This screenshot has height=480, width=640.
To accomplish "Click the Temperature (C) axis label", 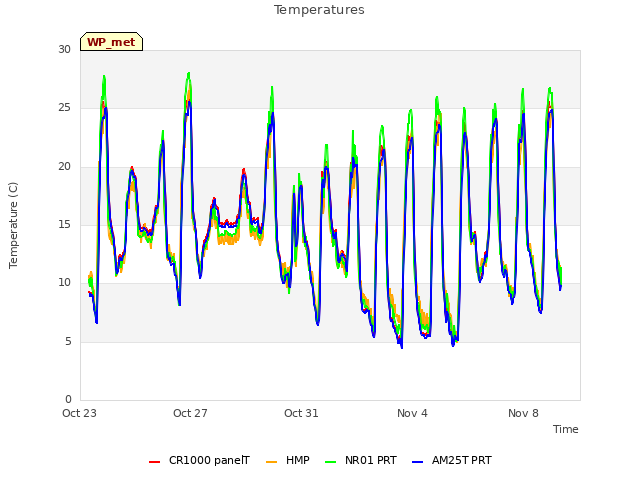I will click(13, 225).
